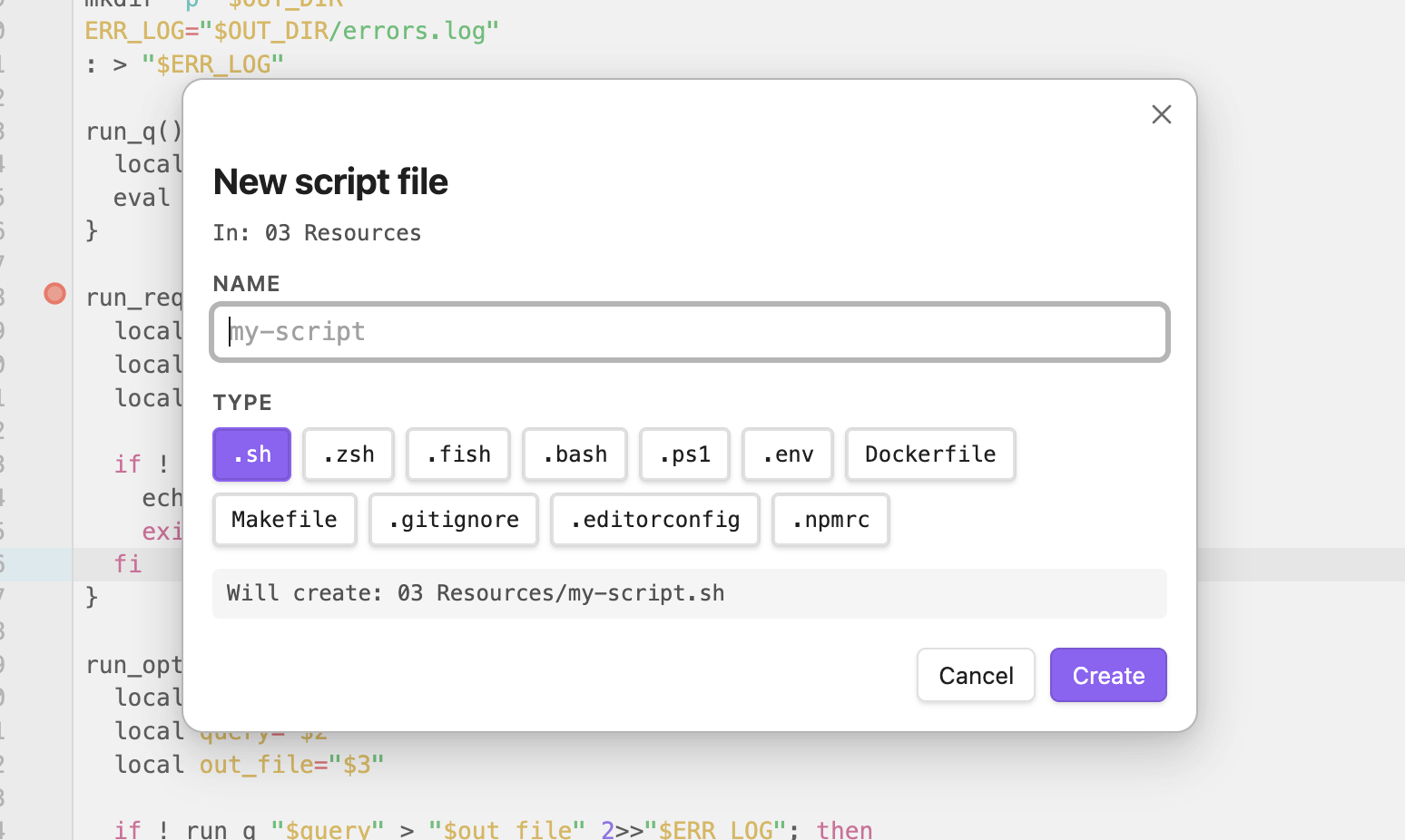Viewport: 1405px width, 840px height.
Task: Choose the .editorconfig file type
Action: coord(655,520)
